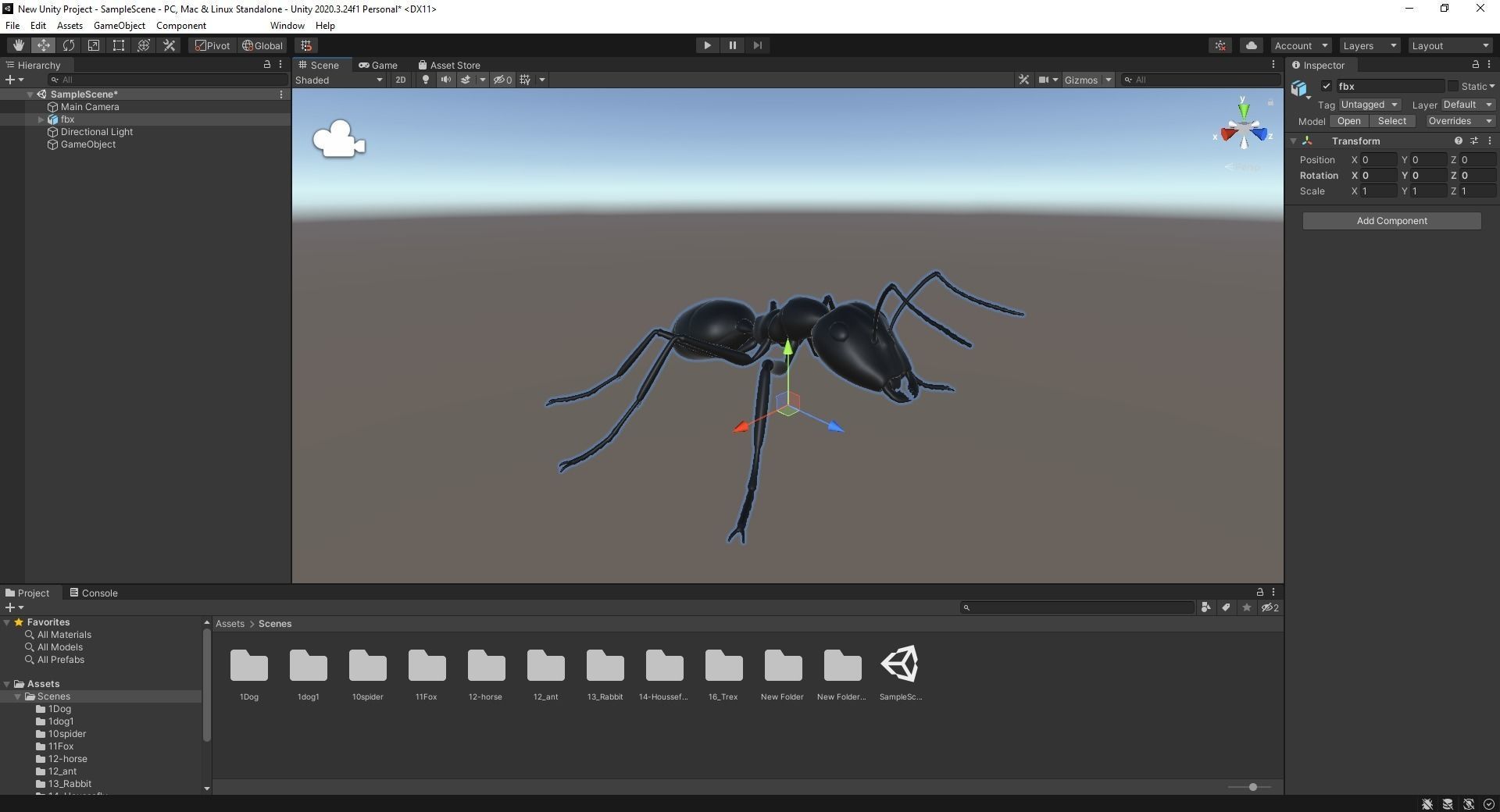Toggle Pivot/Center handle position
Screen dimensions: 1500x812
212,45
